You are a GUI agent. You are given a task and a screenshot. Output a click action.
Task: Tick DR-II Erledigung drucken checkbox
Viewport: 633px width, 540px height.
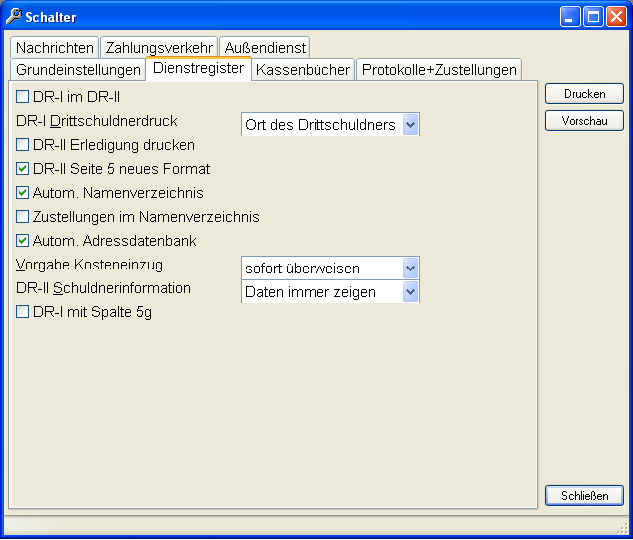(x=22, y=144)
